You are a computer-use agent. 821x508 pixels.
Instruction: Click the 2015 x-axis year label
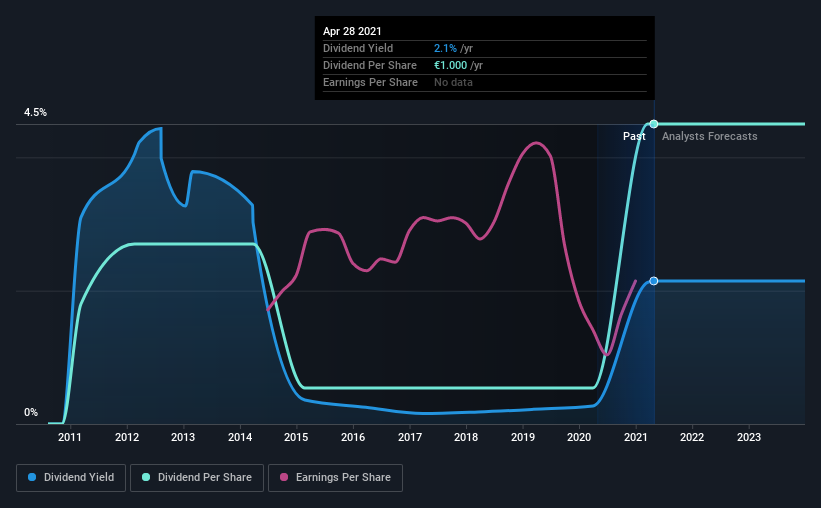[x=296, y=437]
